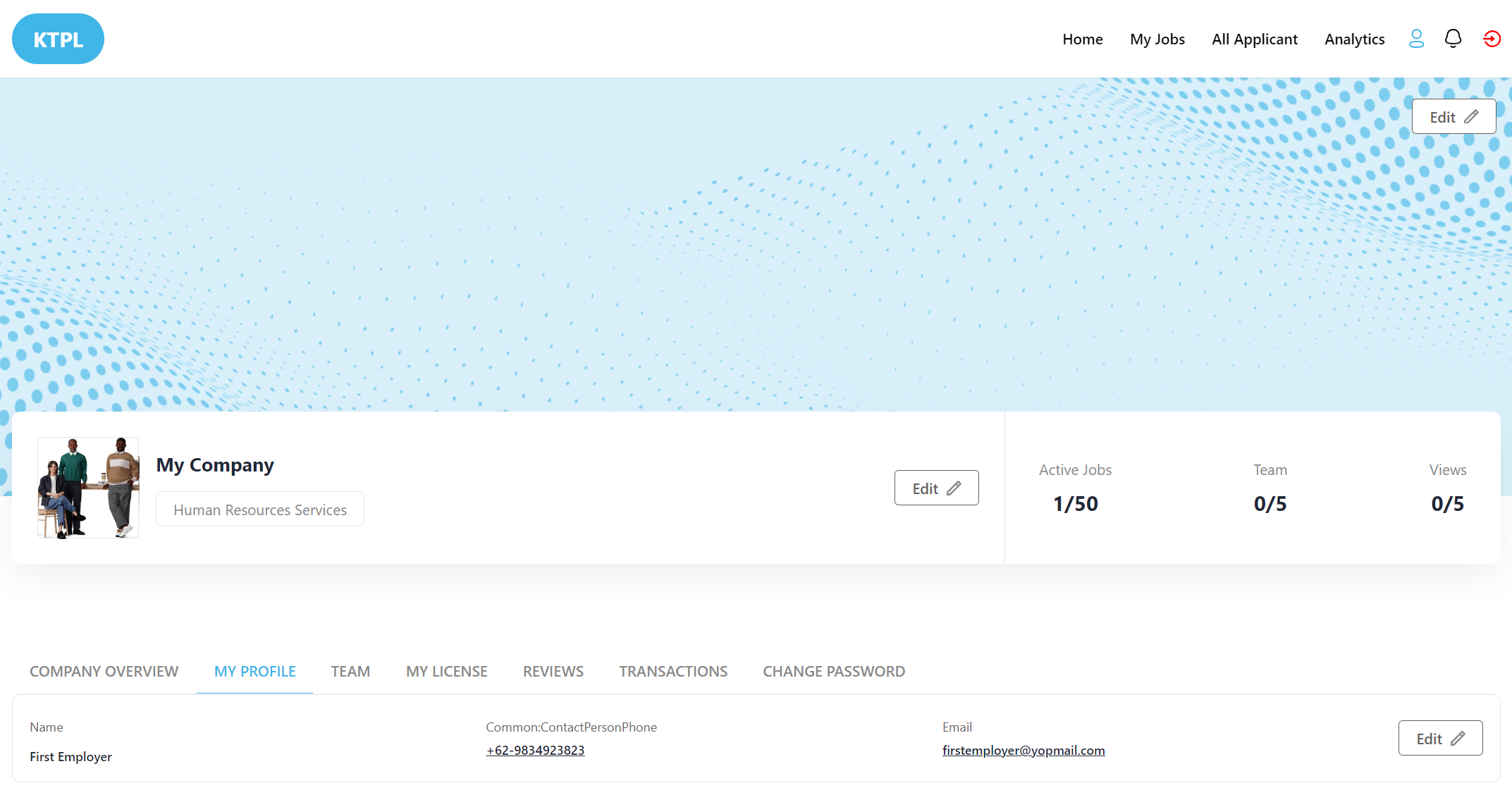Image resolution: width=1512 pixels, height=795 pixels.
Task: Edit the profile contact info
Action: [x=1440, y=739]
